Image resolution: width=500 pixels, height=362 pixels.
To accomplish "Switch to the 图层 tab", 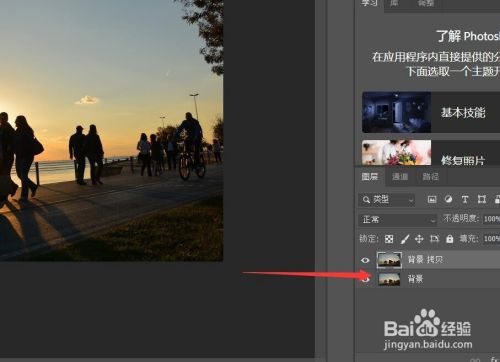I will (x=370, y=176).
